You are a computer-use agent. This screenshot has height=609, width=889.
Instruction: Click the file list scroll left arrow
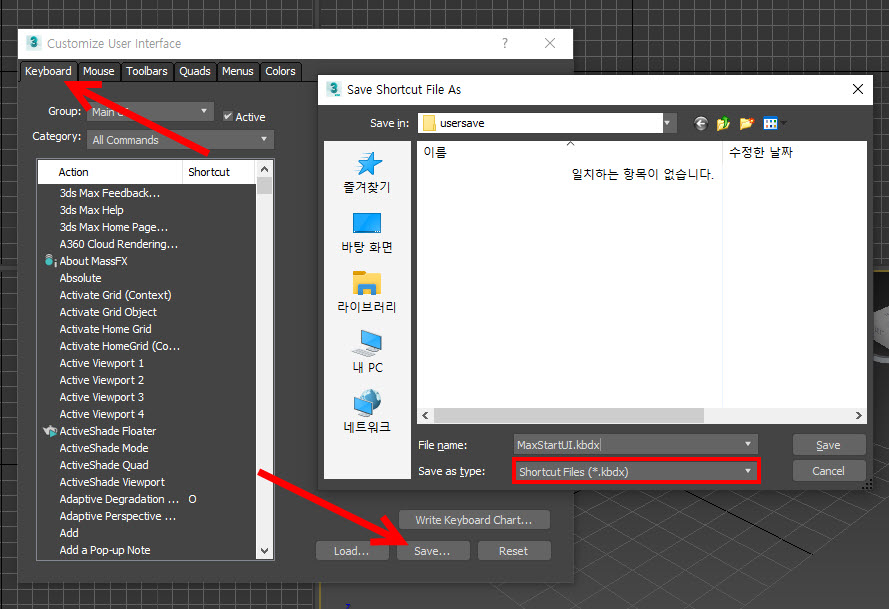pyautogui.click(x=425, y=416)
